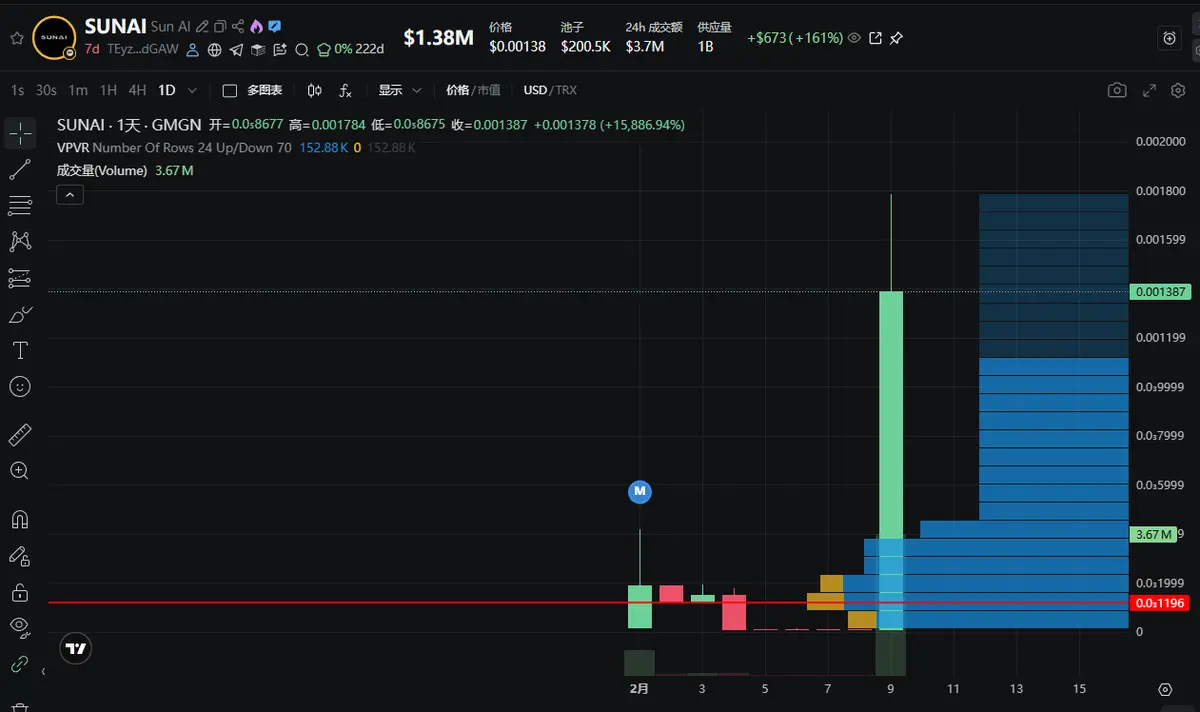The width and height of the screenshot is (1200, 712).
Task: Open the blue chat note icon
Action: click(x=275, y=26)
